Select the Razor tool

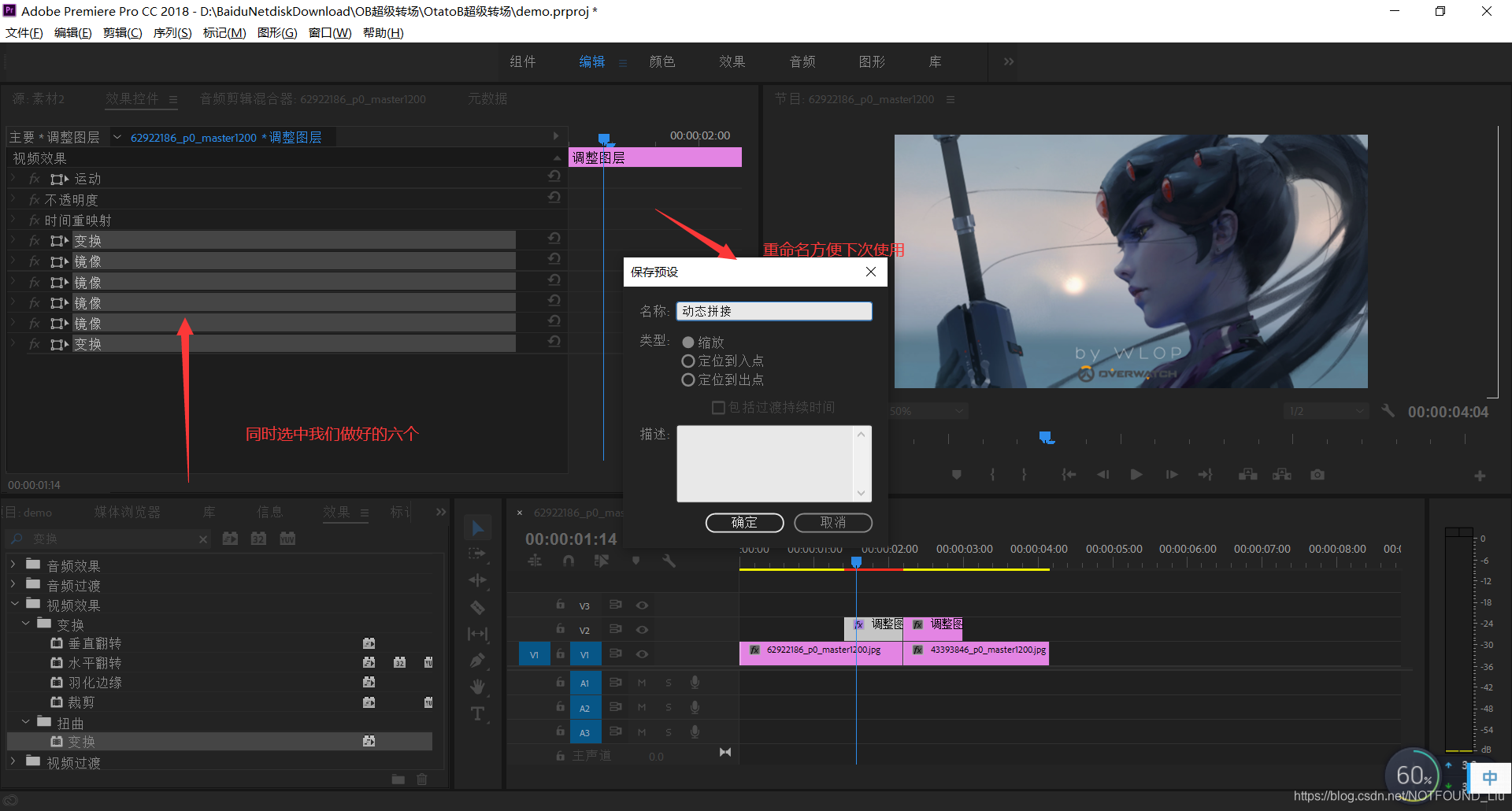point(477,607)
